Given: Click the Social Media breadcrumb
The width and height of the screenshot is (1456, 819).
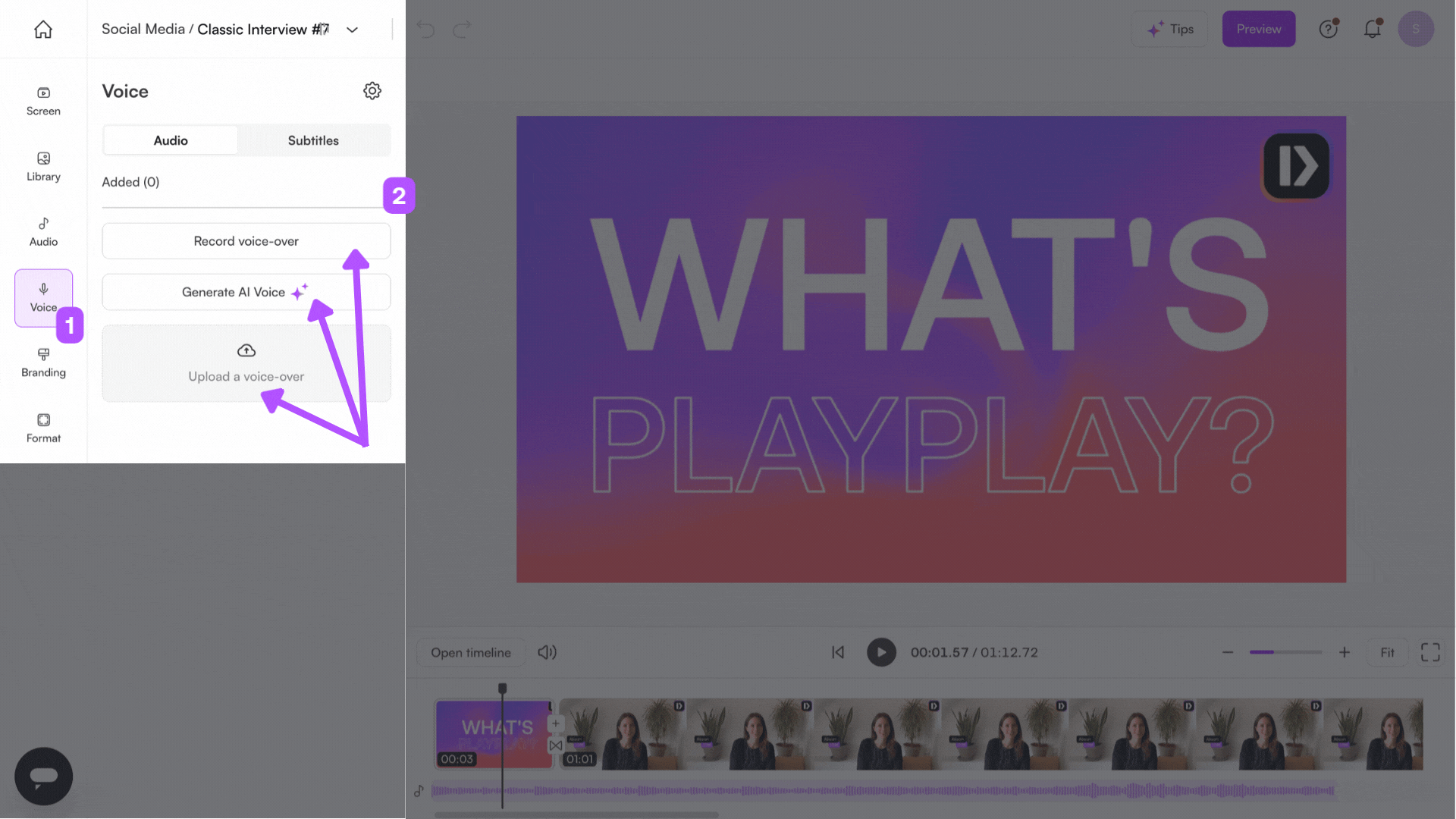Looking at the screenshot, I should [x=143, y=29].
